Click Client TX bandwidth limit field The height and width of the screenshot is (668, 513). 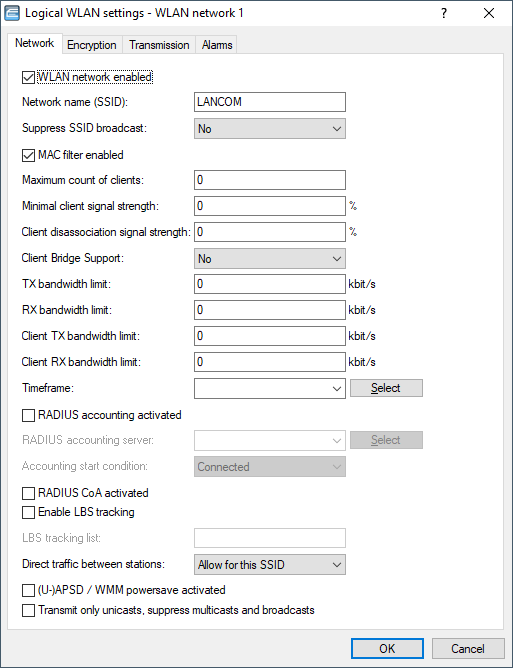pyautogui.click(x=270, y=336)
